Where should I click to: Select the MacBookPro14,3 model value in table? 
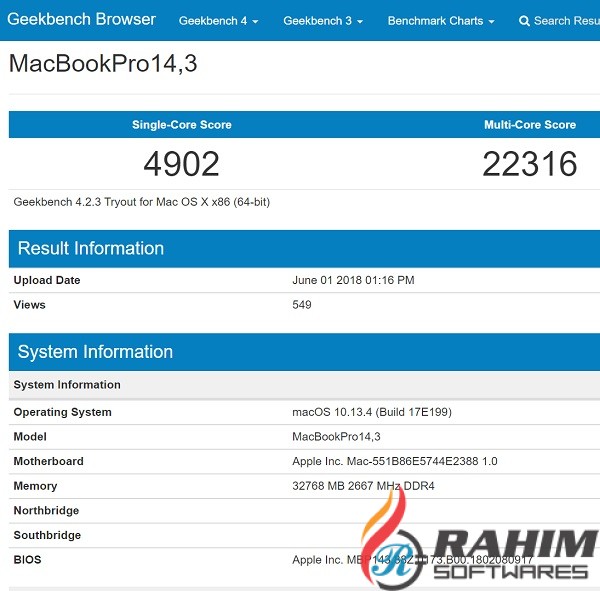336,437
